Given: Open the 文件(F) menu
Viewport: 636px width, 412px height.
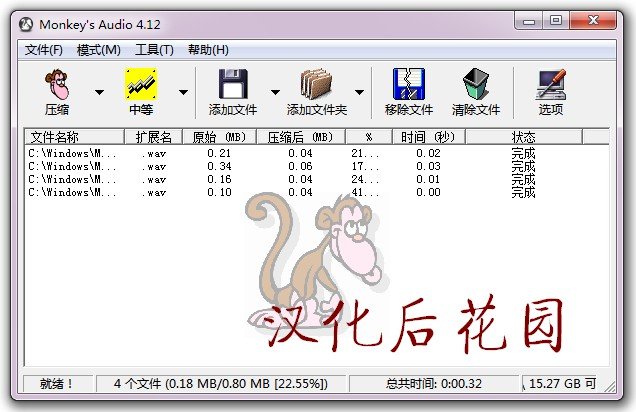Looking at the screenshot, I should pyautogui.click(x=44, y=50).
